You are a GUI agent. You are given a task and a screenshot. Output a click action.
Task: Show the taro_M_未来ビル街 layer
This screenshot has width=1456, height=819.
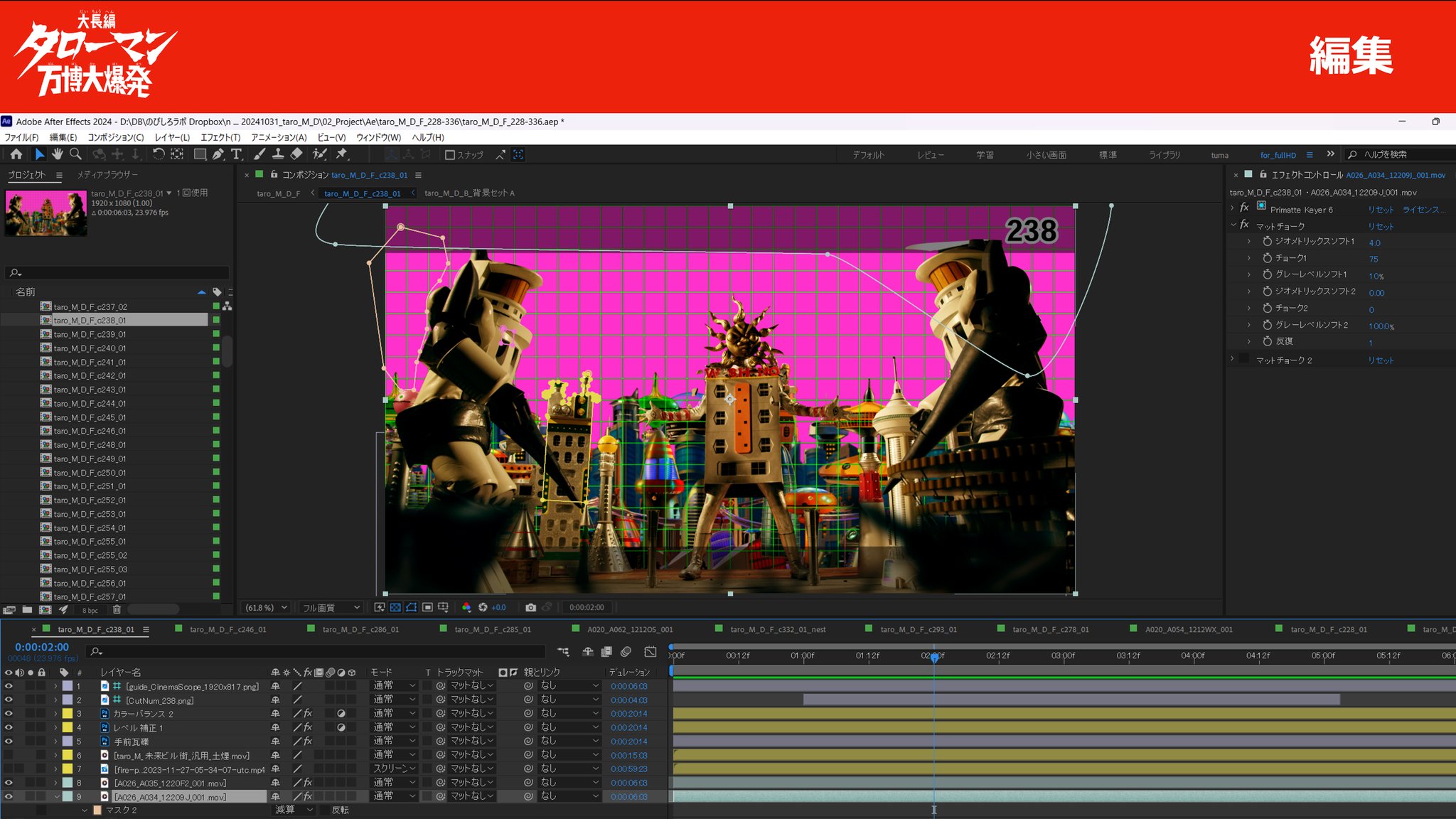pos(9,755)
